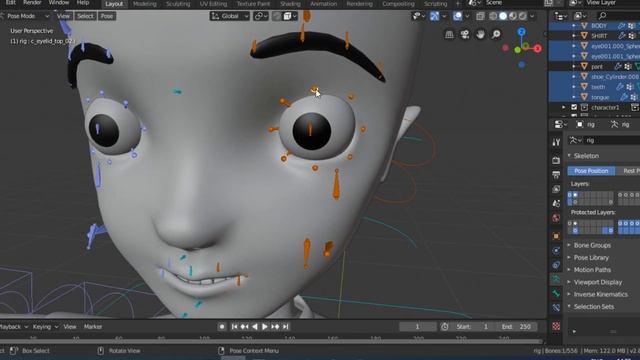Image resolution: width=640 pixels, height=360 pixels.
Task: Switch to the UV Editing workspace tab
Action: [x=213, y=4]
